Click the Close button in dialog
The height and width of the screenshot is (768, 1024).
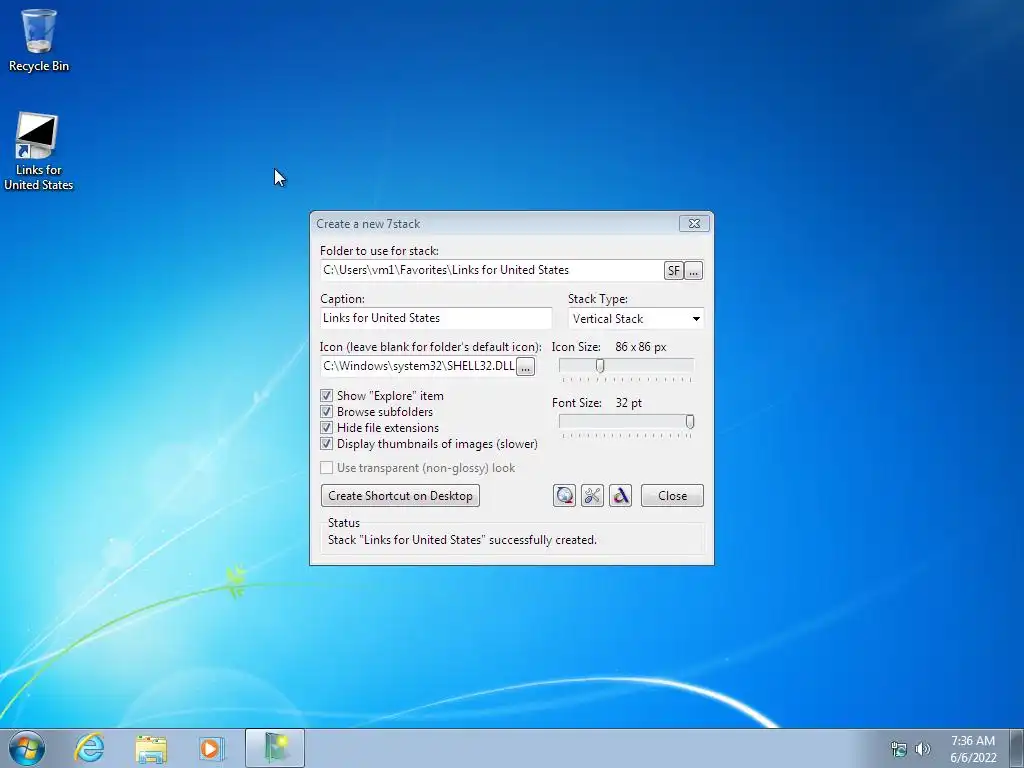672,496
